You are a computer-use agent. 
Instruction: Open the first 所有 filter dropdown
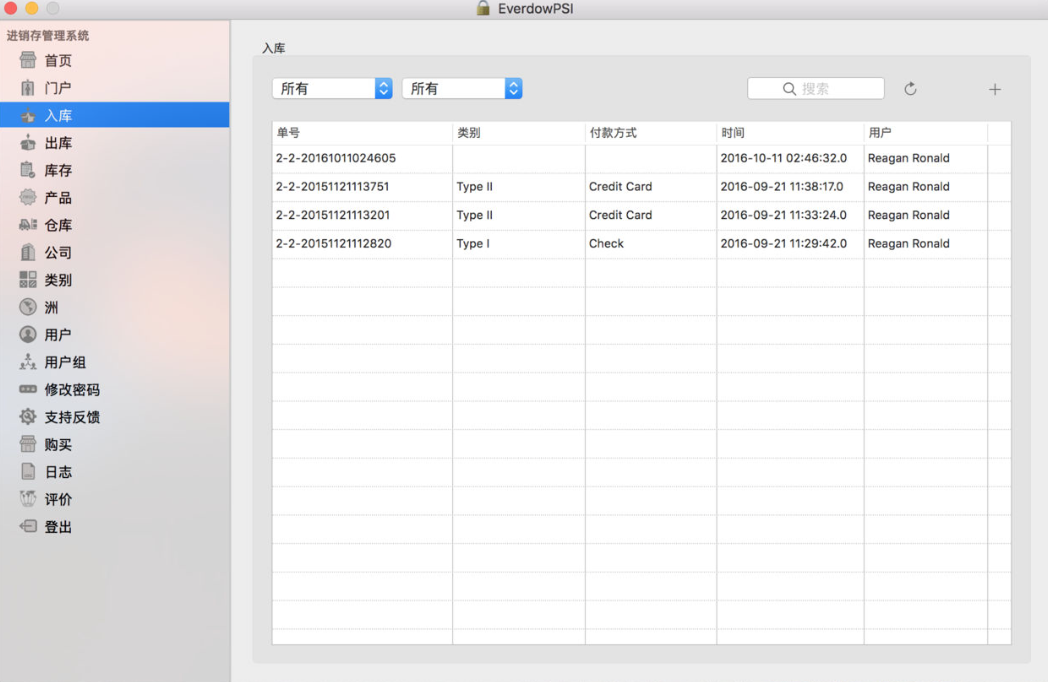pyautogui.click(x=332, y=88)
